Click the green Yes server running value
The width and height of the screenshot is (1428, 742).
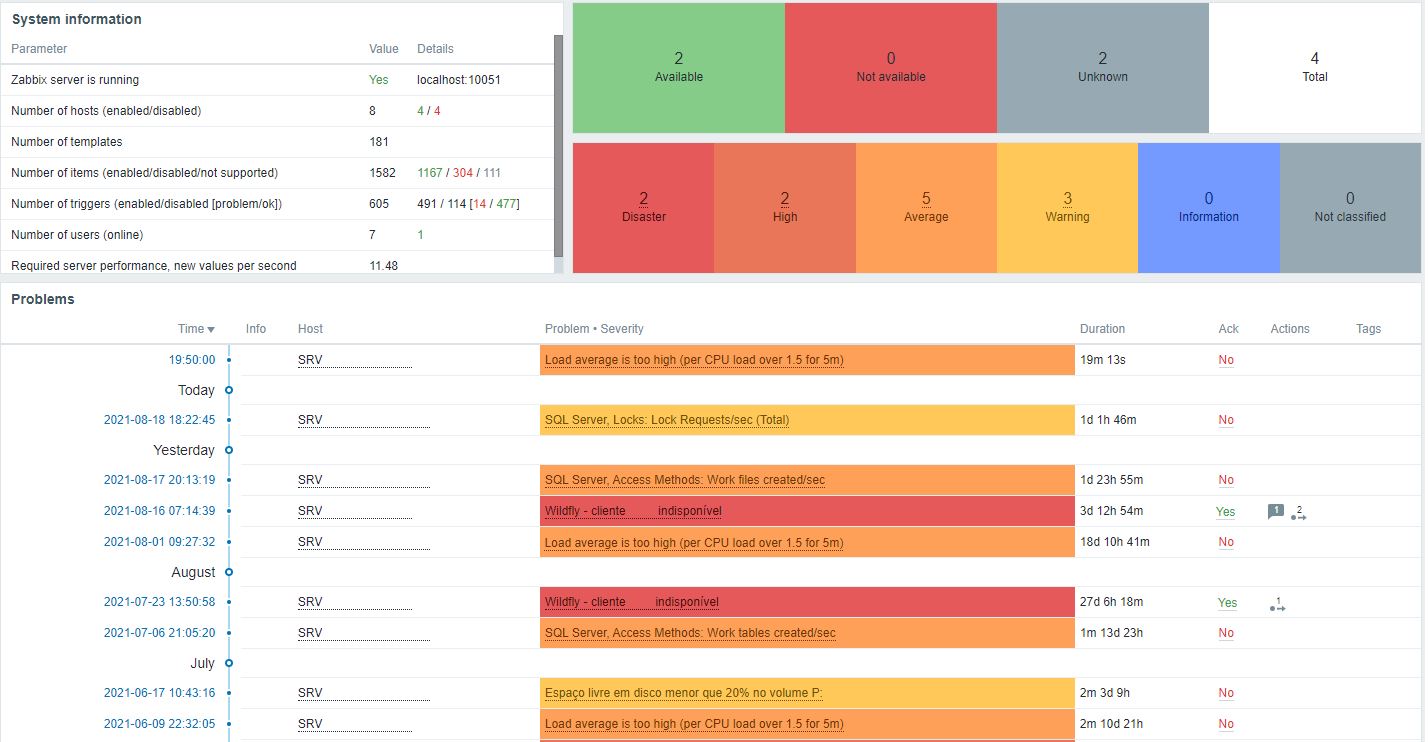coord(379,80)
